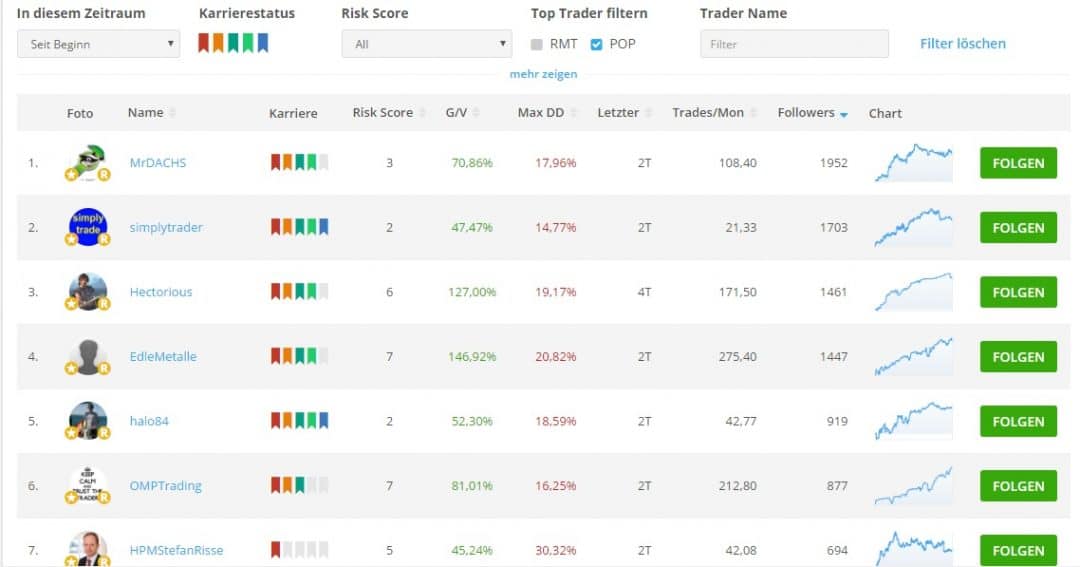The height and width of the screenshot is (567, 1080).
Task: Click the Trader Name filter field
Action: pos(793,44)
